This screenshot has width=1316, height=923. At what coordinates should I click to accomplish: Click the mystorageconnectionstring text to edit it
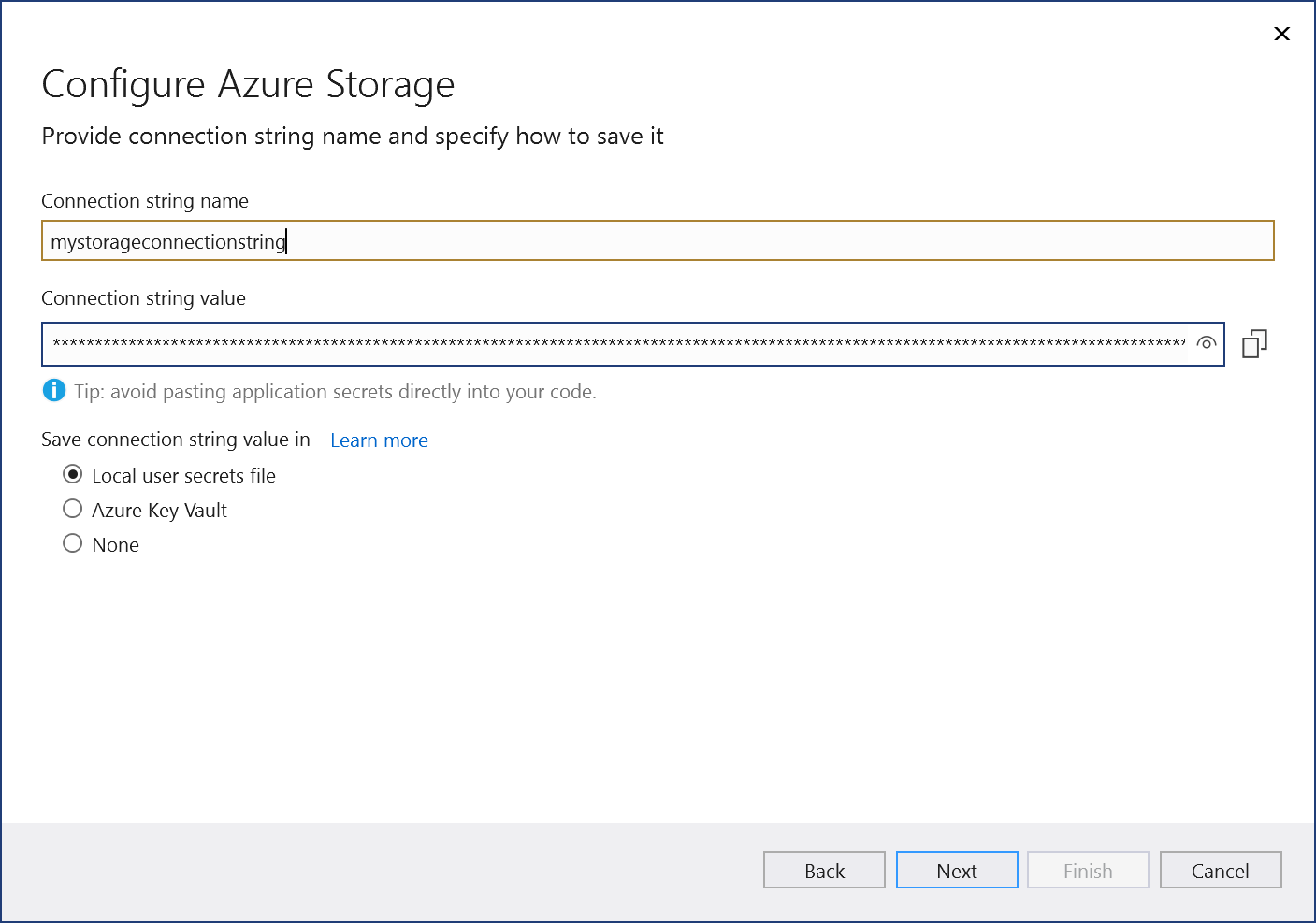coord(168,240)
